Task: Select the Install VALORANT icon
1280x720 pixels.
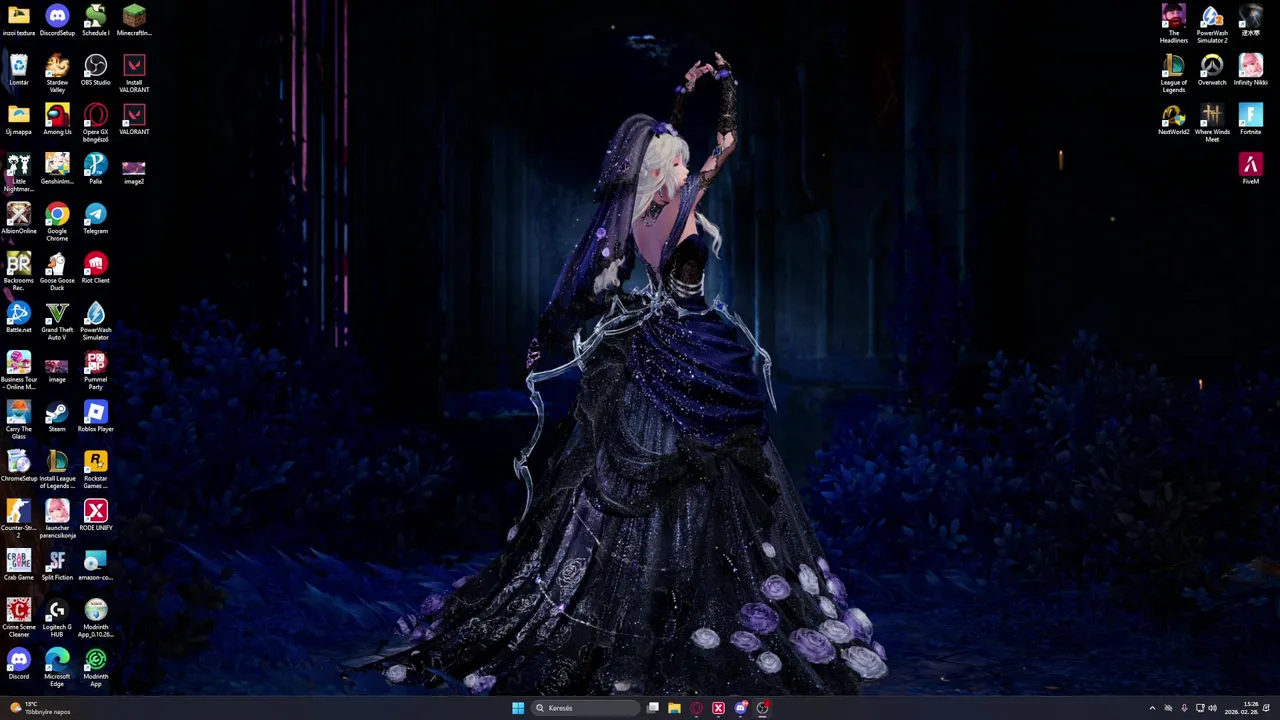Action: pos(134,73)
